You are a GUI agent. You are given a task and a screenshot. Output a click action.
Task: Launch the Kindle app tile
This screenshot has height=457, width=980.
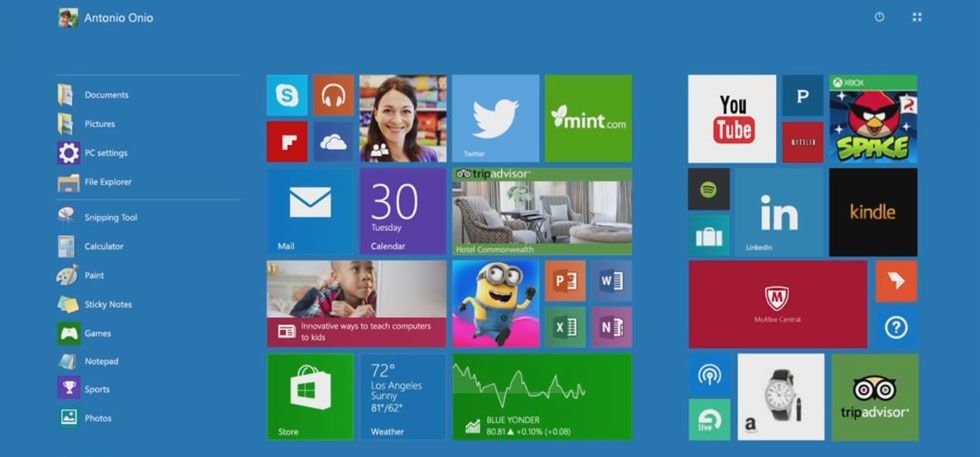click(872, 212)
